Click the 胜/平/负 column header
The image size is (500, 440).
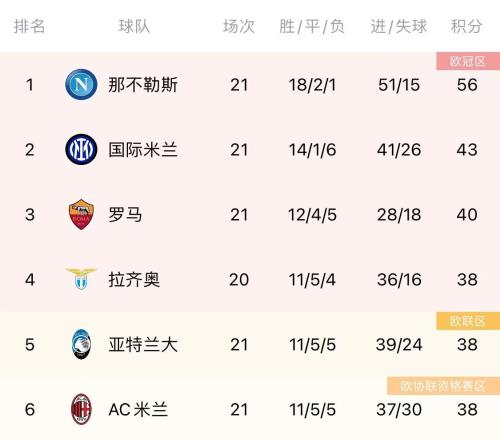[x=312, y=26]
